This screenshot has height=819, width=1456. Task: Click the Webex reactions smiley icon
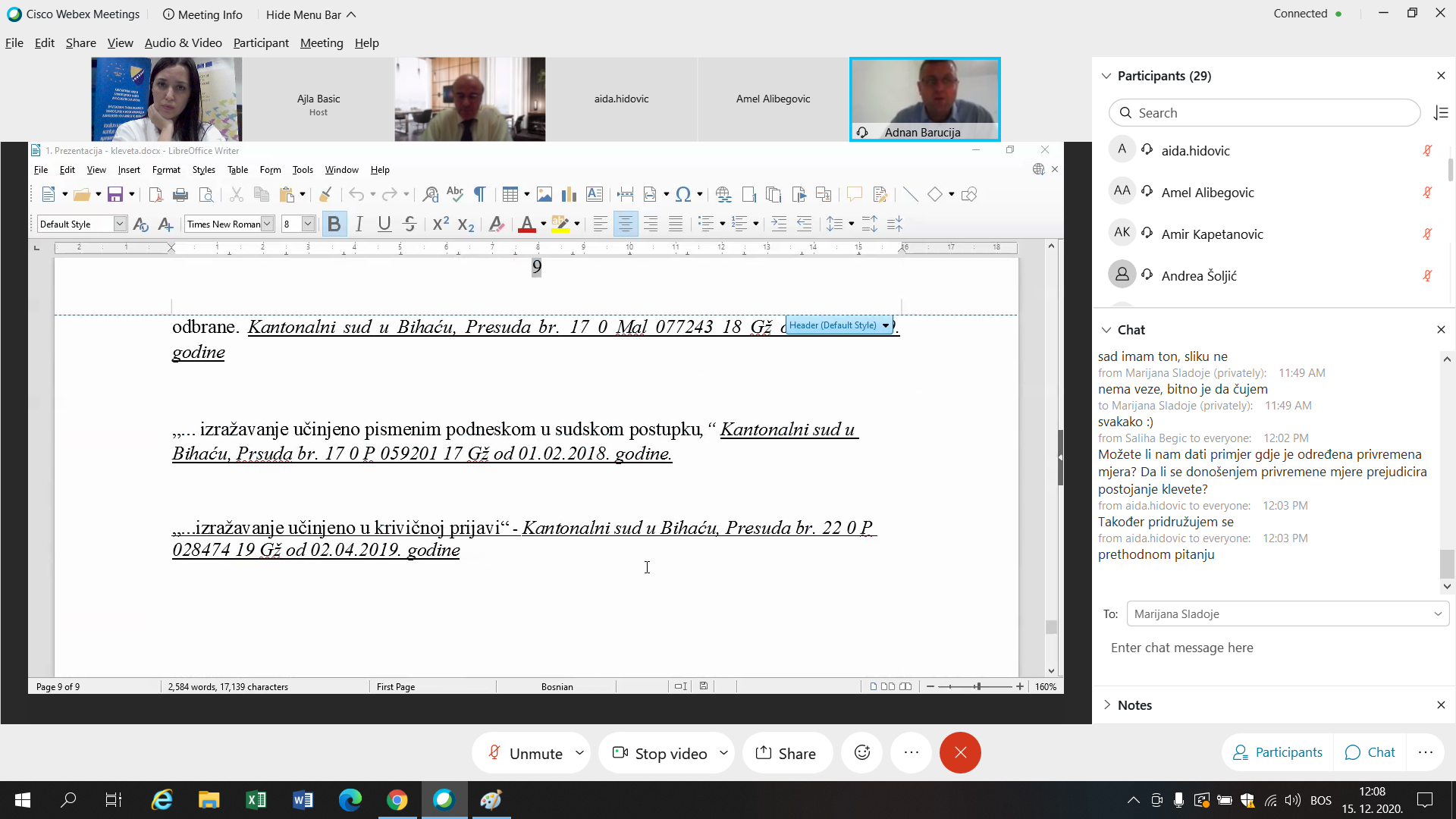click(862, 753)
